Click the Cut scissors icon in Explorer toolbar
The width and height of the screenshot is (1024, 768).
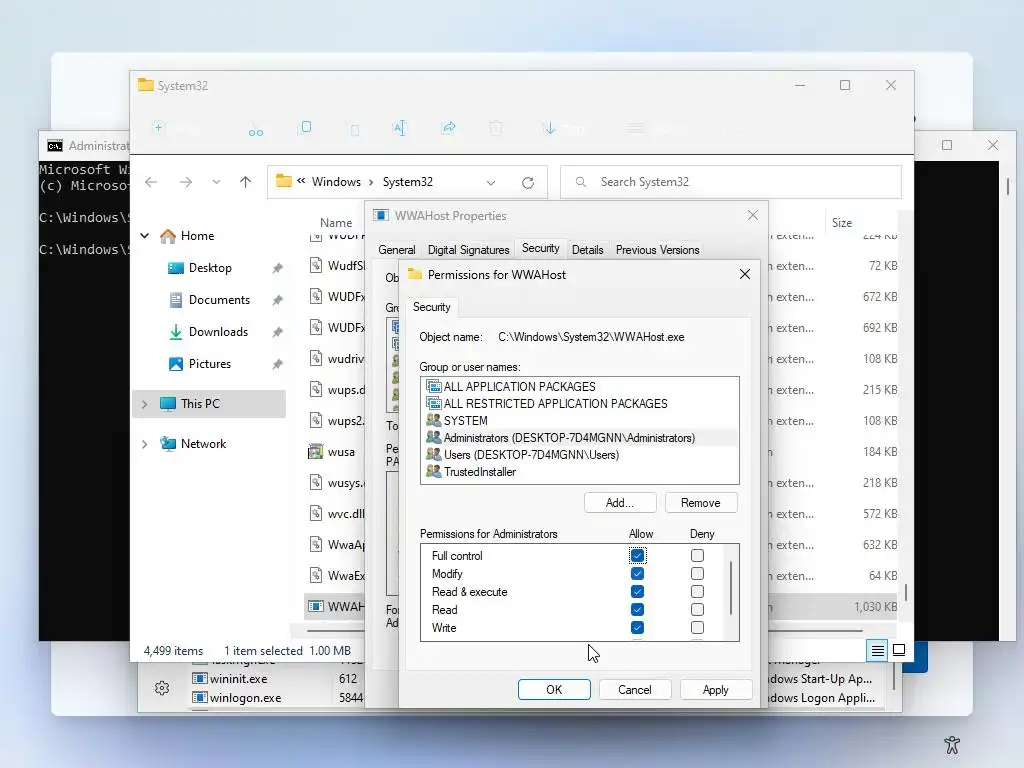256,130
